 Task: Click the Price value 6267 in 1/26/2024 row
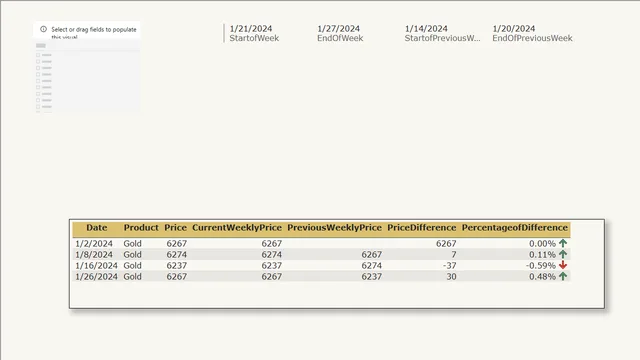[x=177, y=277]
